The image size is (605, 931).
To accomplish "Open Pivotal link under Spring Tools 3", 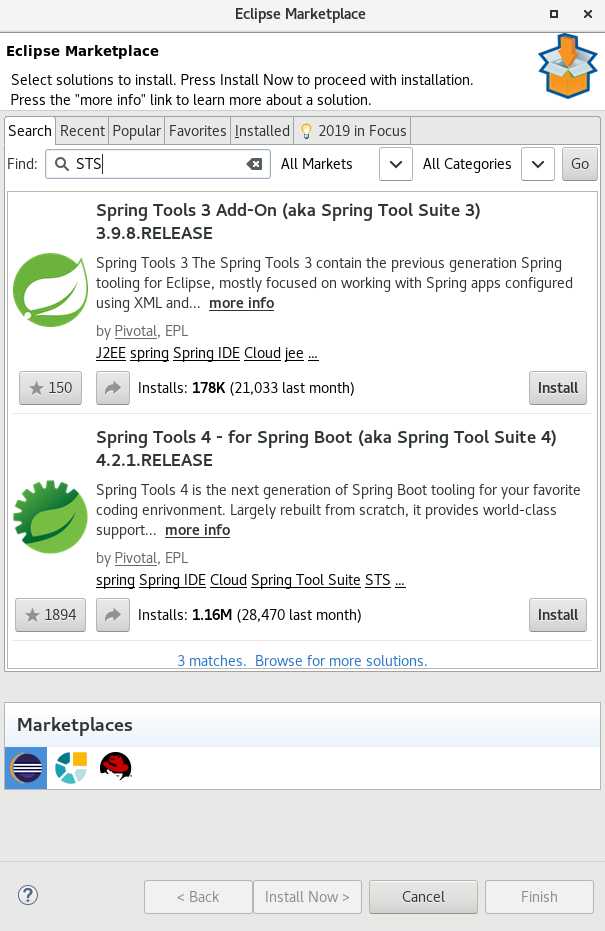I will [x=135, y=331].
